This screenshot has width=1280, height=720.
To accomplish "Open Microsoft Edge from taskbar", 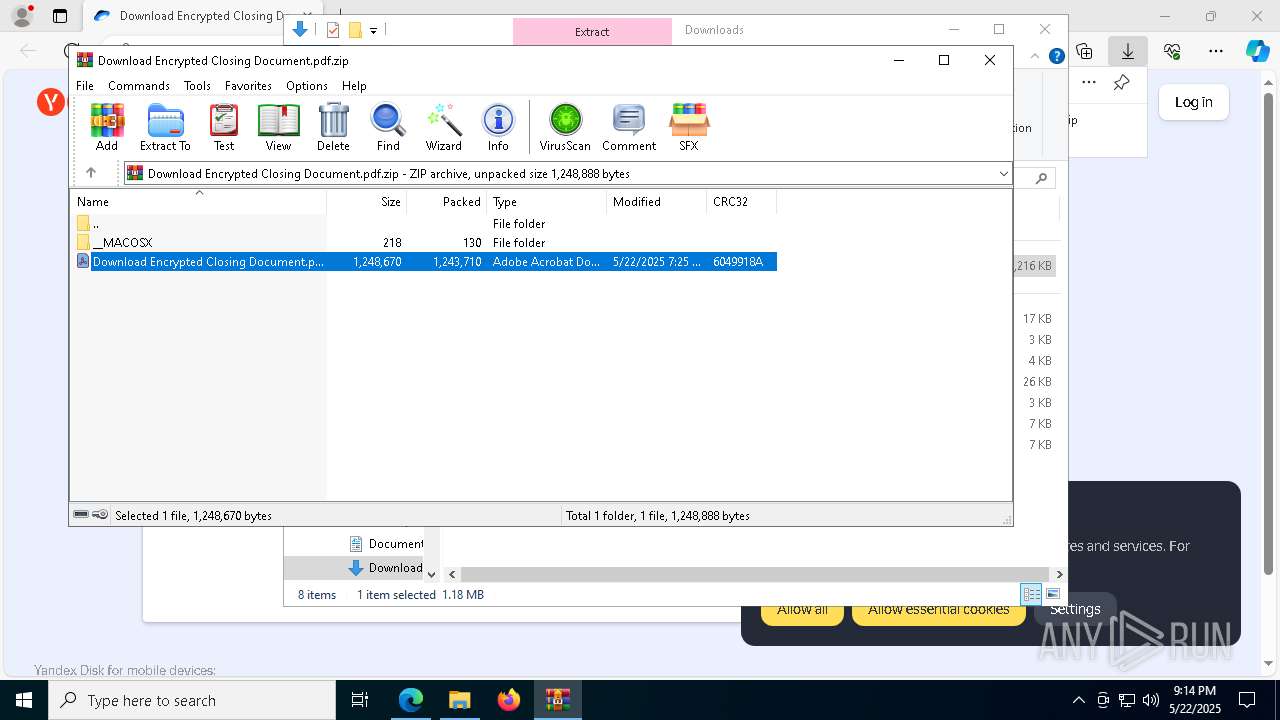I will (411, 700).
